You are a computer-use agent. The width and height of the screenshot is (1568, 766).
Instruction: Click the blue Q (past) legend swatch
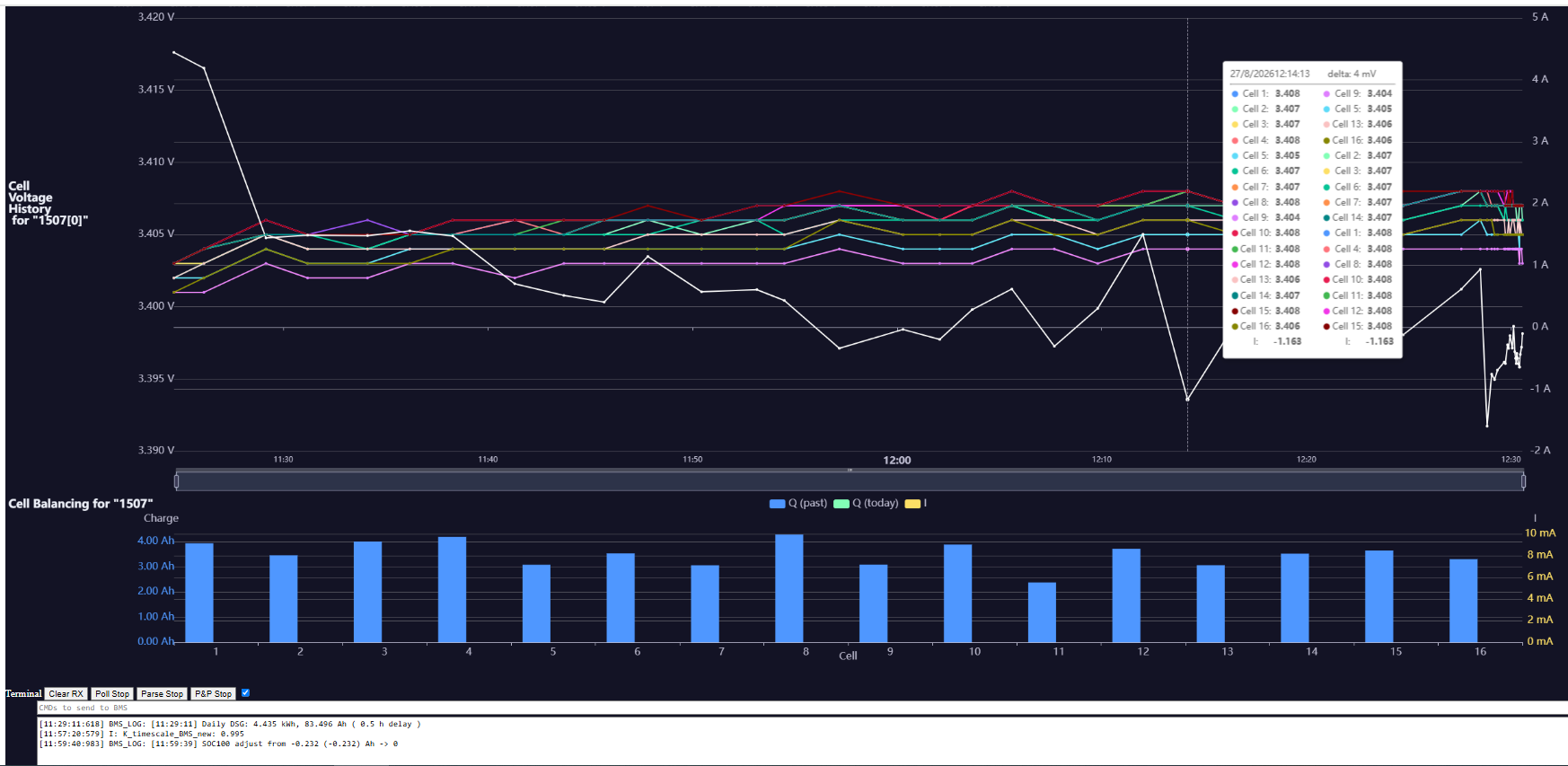(x=778, y=504)
